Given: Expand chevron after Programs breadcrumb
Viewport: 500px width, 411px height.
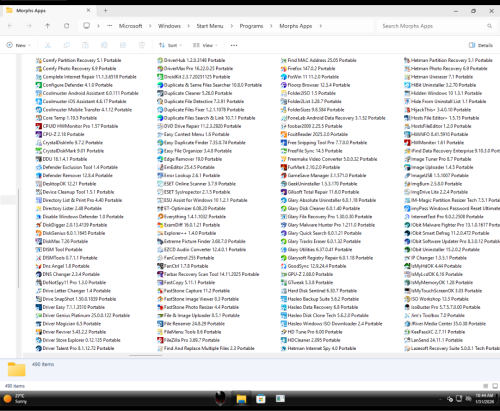Looking at the screenshot, I should 271,26.
